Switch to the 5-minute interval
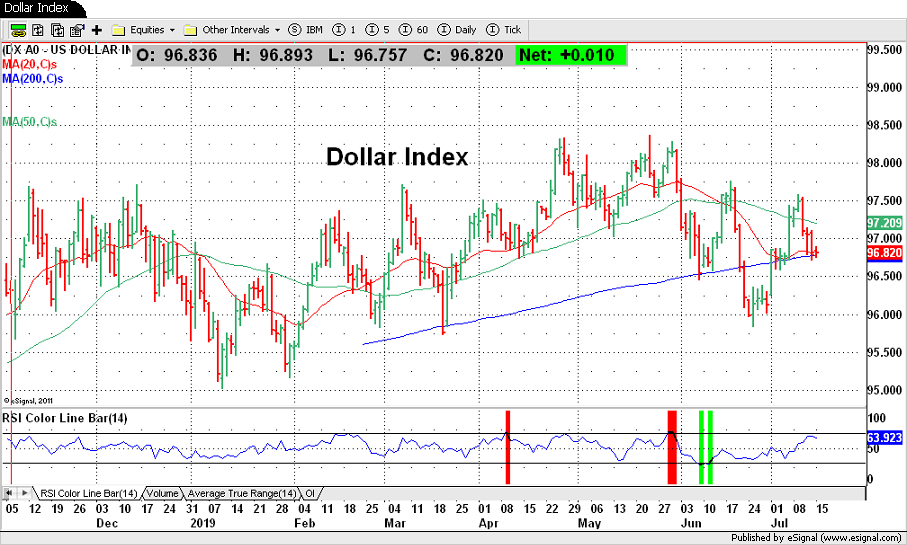 pyautogui.click(x=378, y=30)
